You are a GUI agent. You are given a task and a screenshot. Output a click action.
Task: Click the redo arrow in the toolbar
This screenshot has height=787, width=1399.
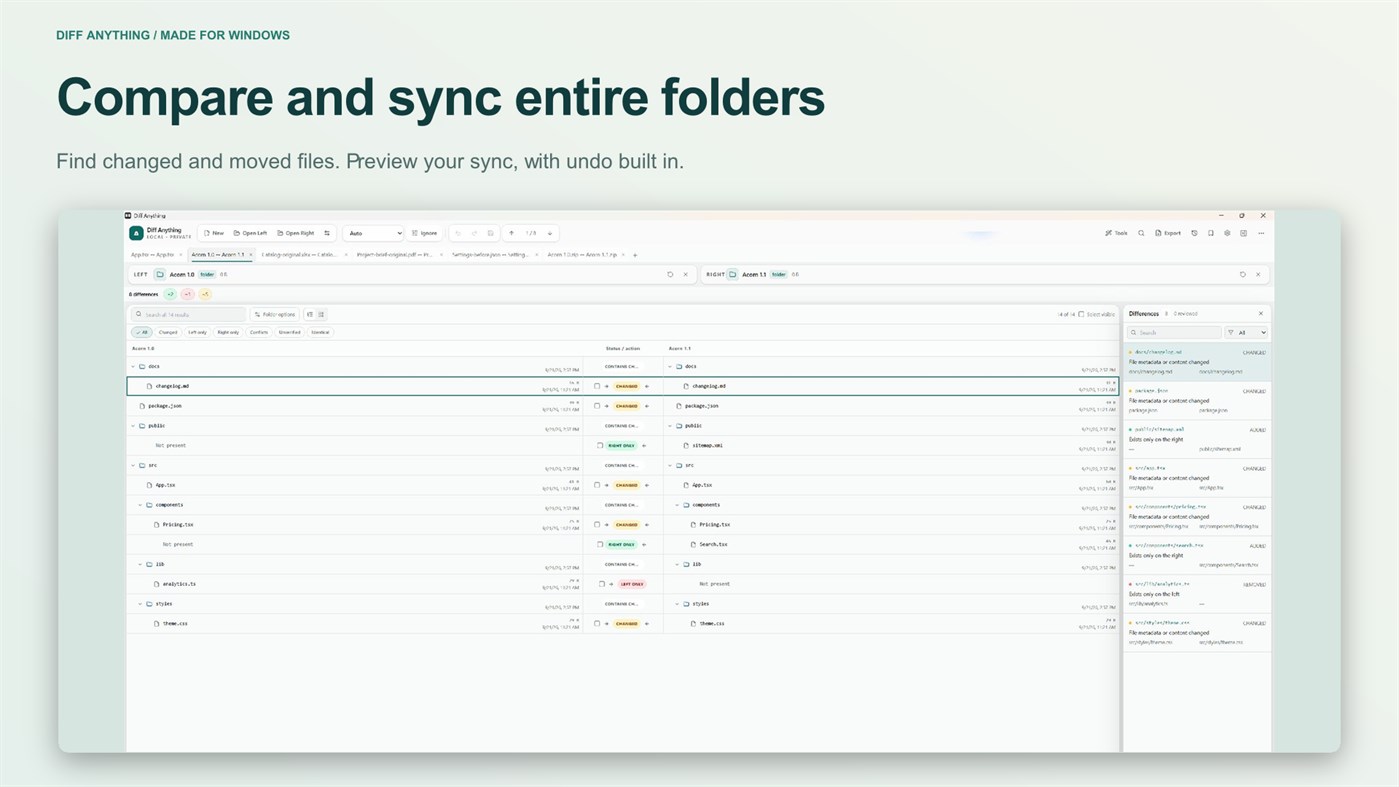tap(474, 233)
